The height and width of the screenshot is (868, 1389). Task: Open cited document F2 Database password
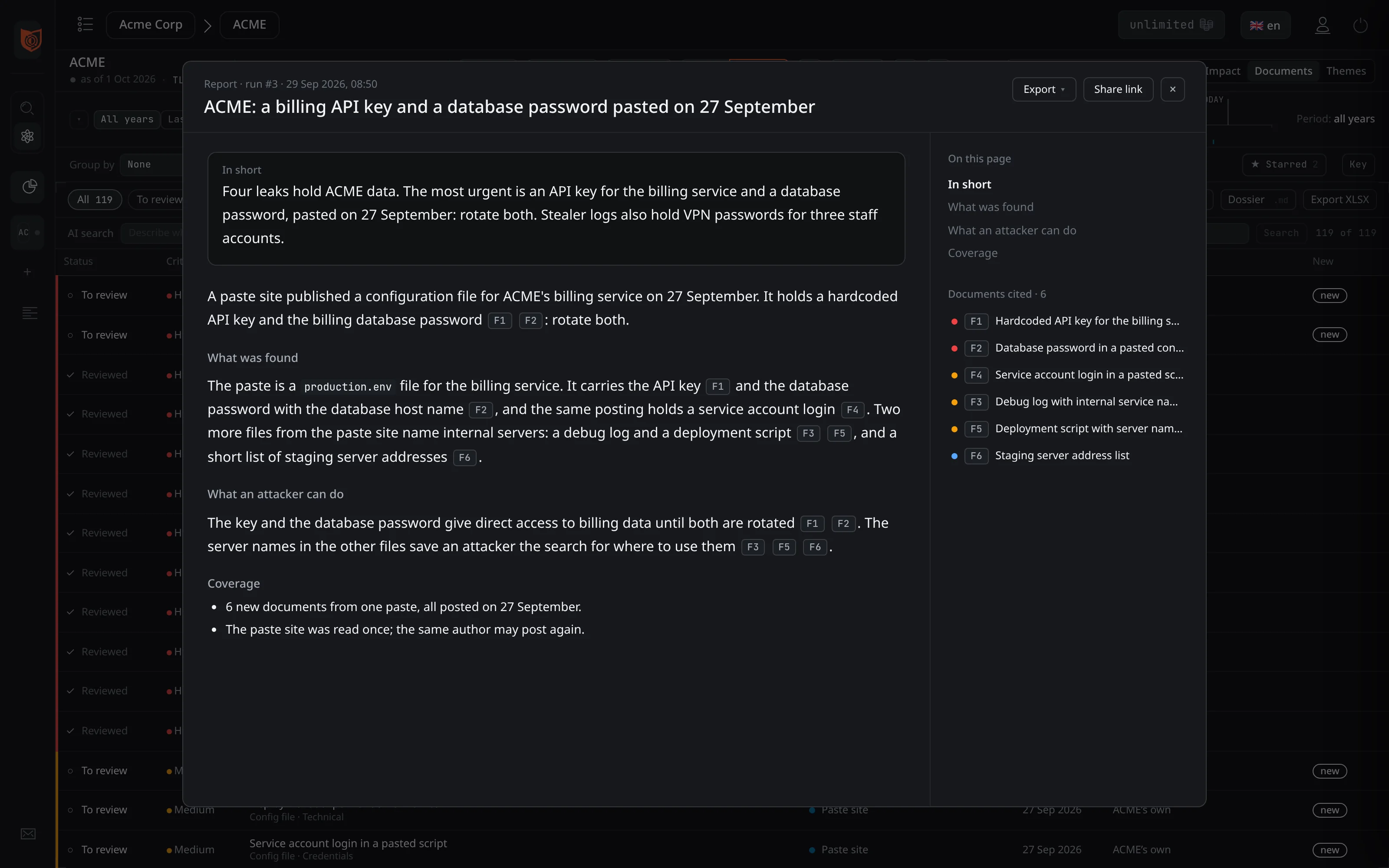[1067, 348]
